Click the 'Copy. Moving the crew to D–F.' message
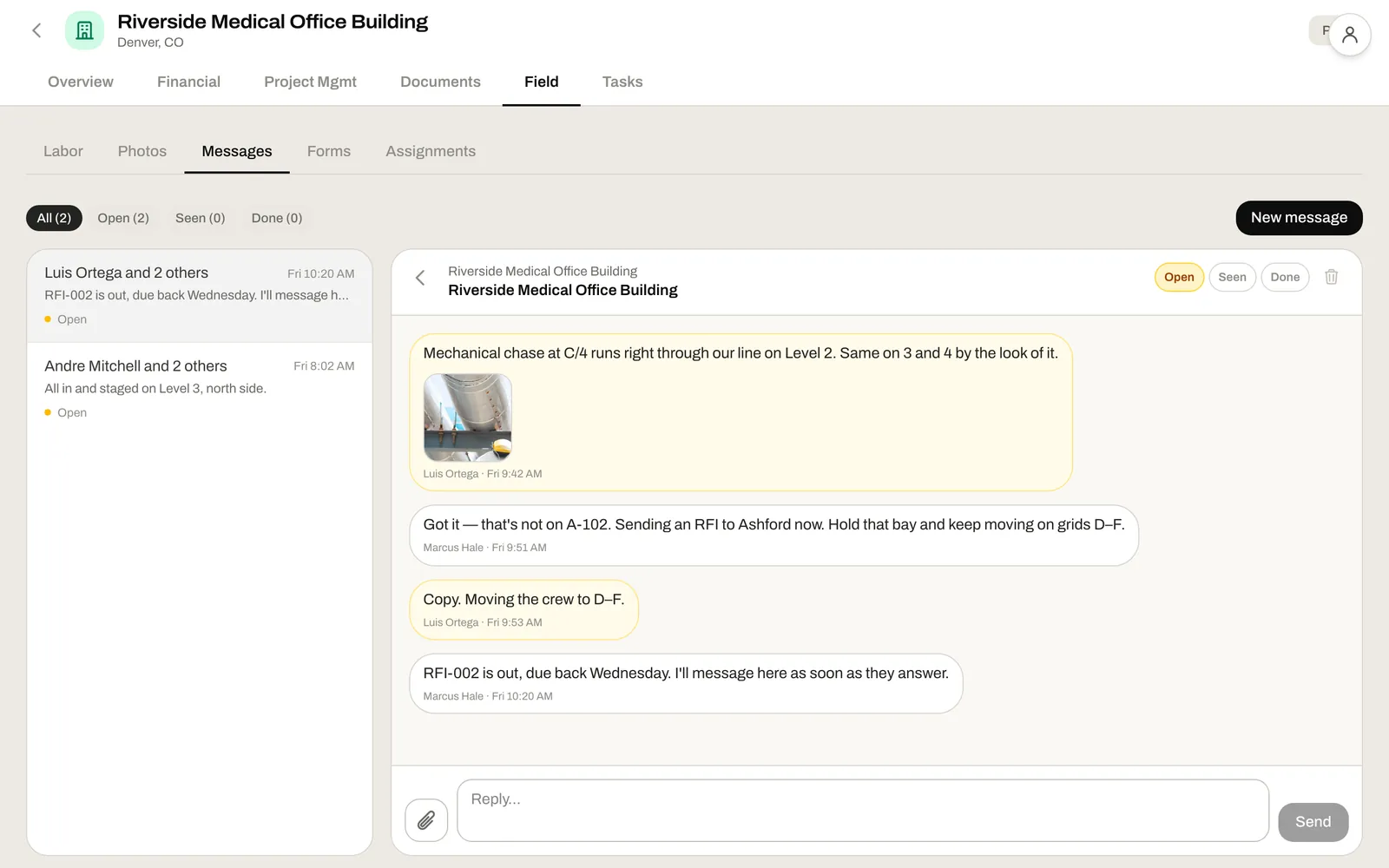Viewport: 1389px width, 868px height. pyautogui.click(x=524, y=610)
